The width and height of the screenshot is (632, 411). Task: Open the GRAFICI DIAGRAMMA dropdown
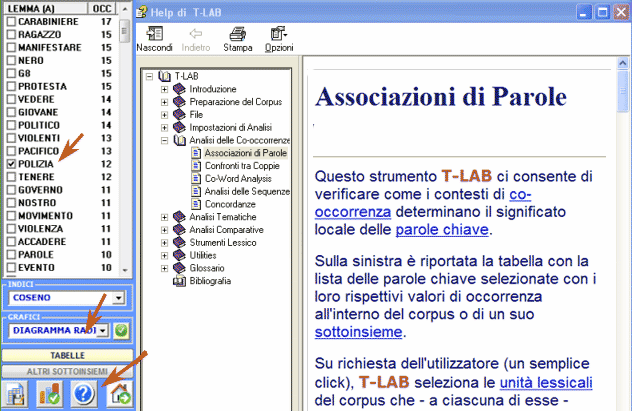click(x=103, y=331)
